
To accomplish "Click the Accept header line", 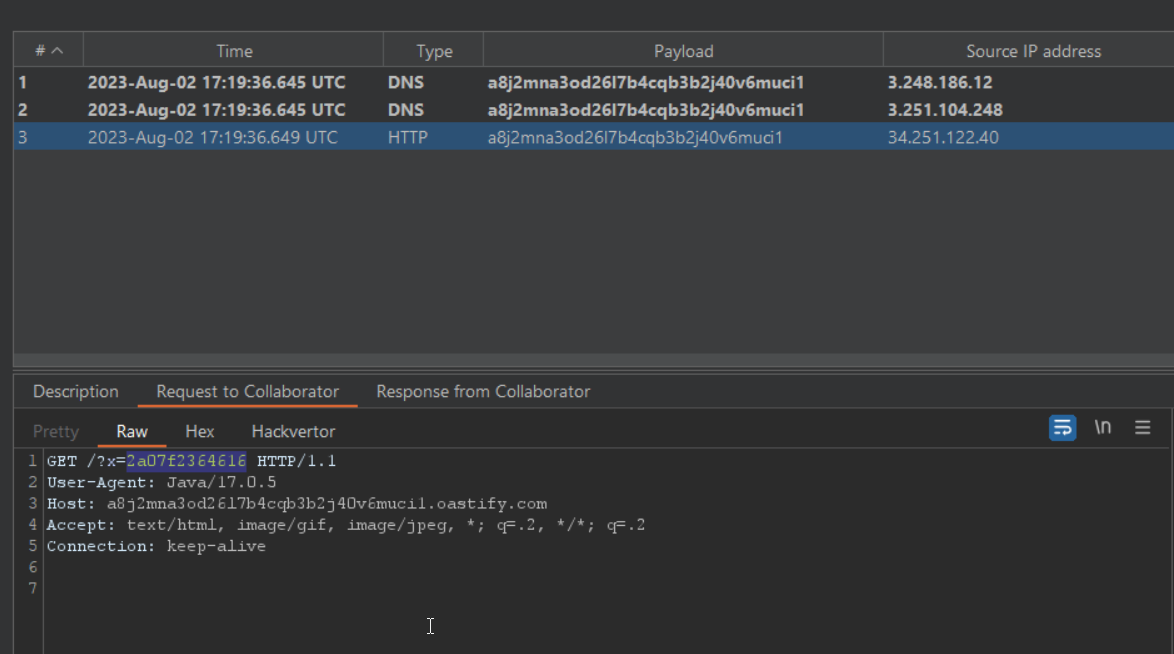I will 346,525.
